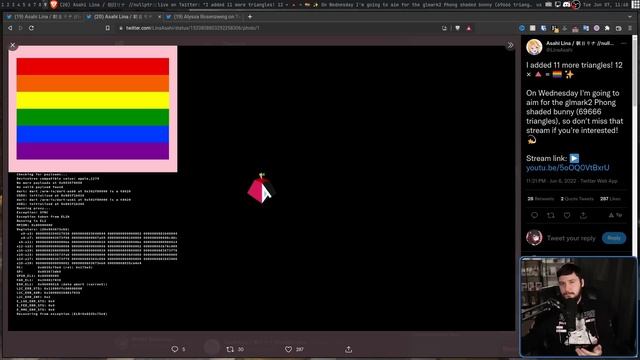View the tweet's Retweets list
640x360 pixels.
click(x=540, y=199)
